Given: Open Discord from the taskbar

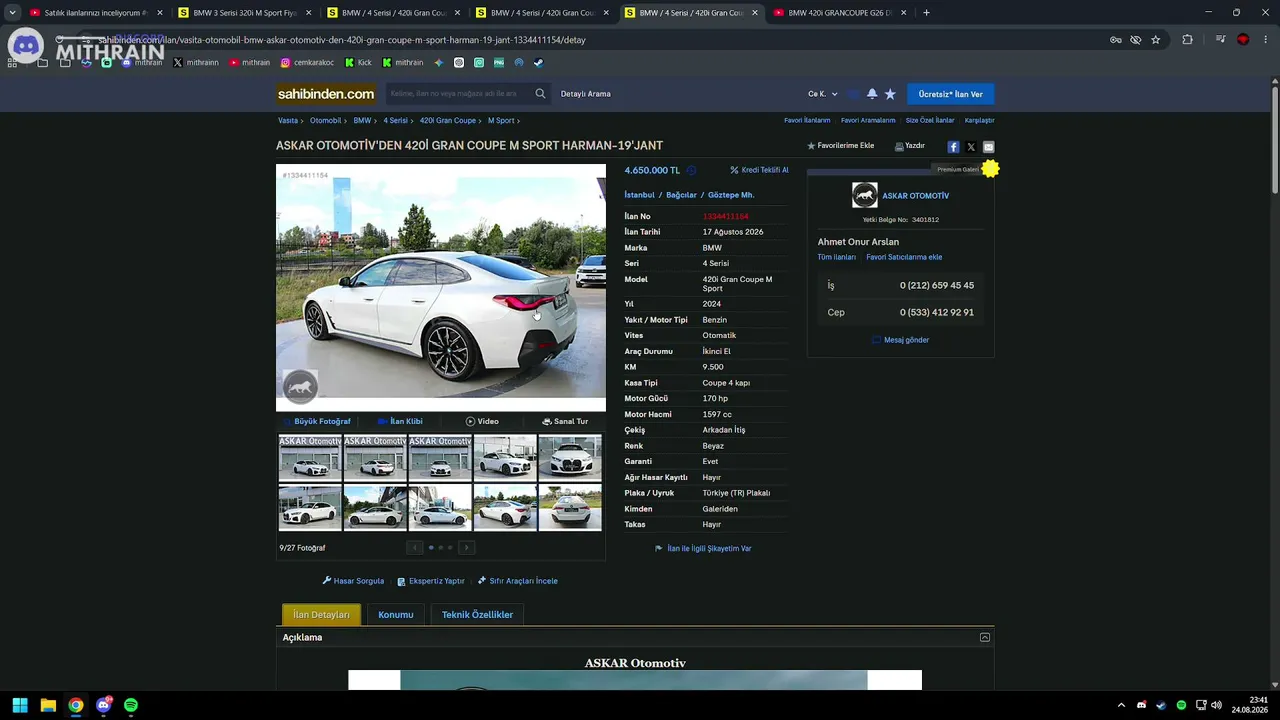Looking at the screenshot, I should coord(104,705).
